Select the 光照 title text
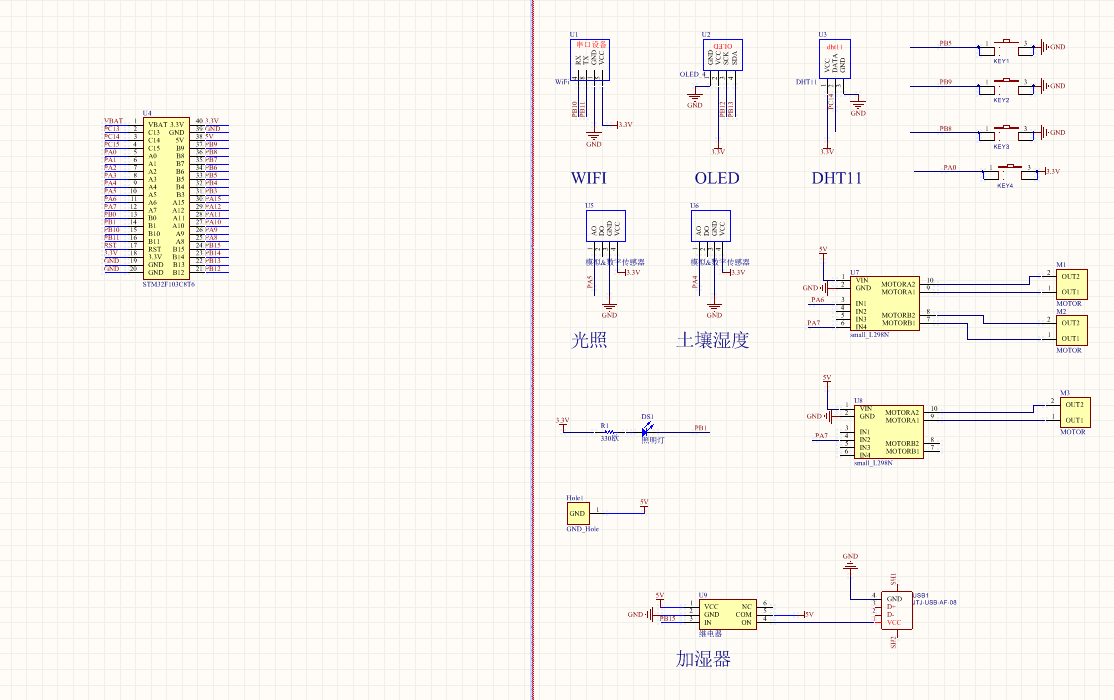The image size is (1114, 700). coord(589,340)
